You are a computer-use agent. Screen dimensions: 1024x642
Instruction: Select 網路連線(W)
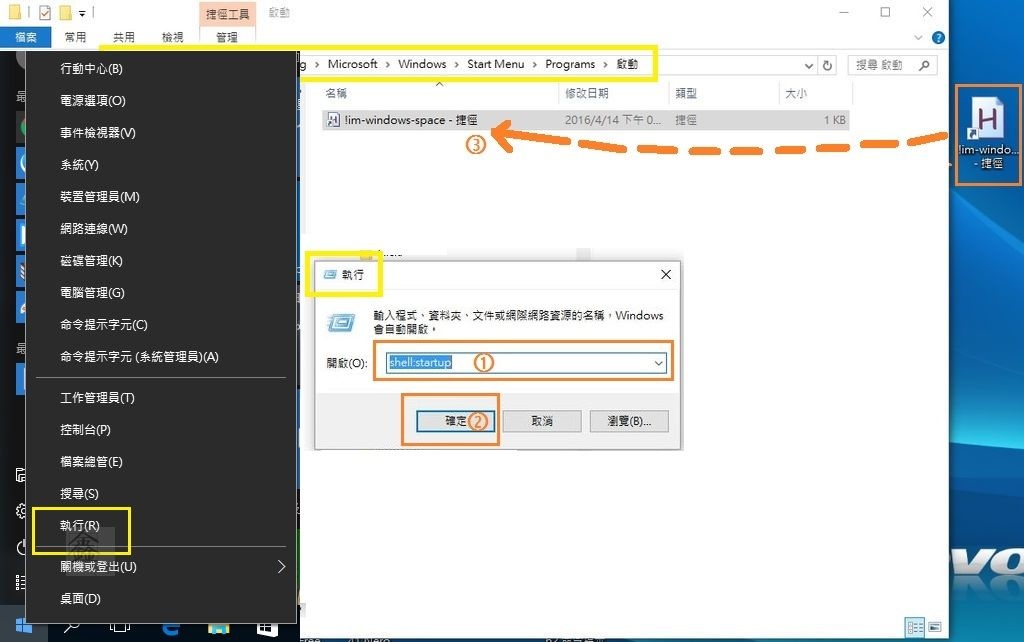[x=93, y=229]
